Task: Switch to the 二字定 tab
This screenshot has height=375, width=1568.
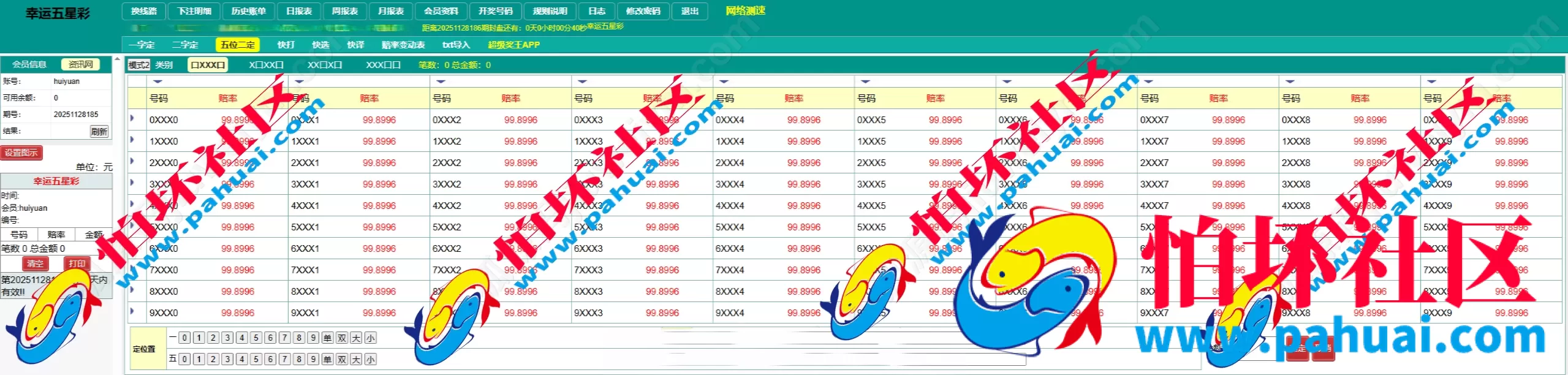Action: point(185,45)
